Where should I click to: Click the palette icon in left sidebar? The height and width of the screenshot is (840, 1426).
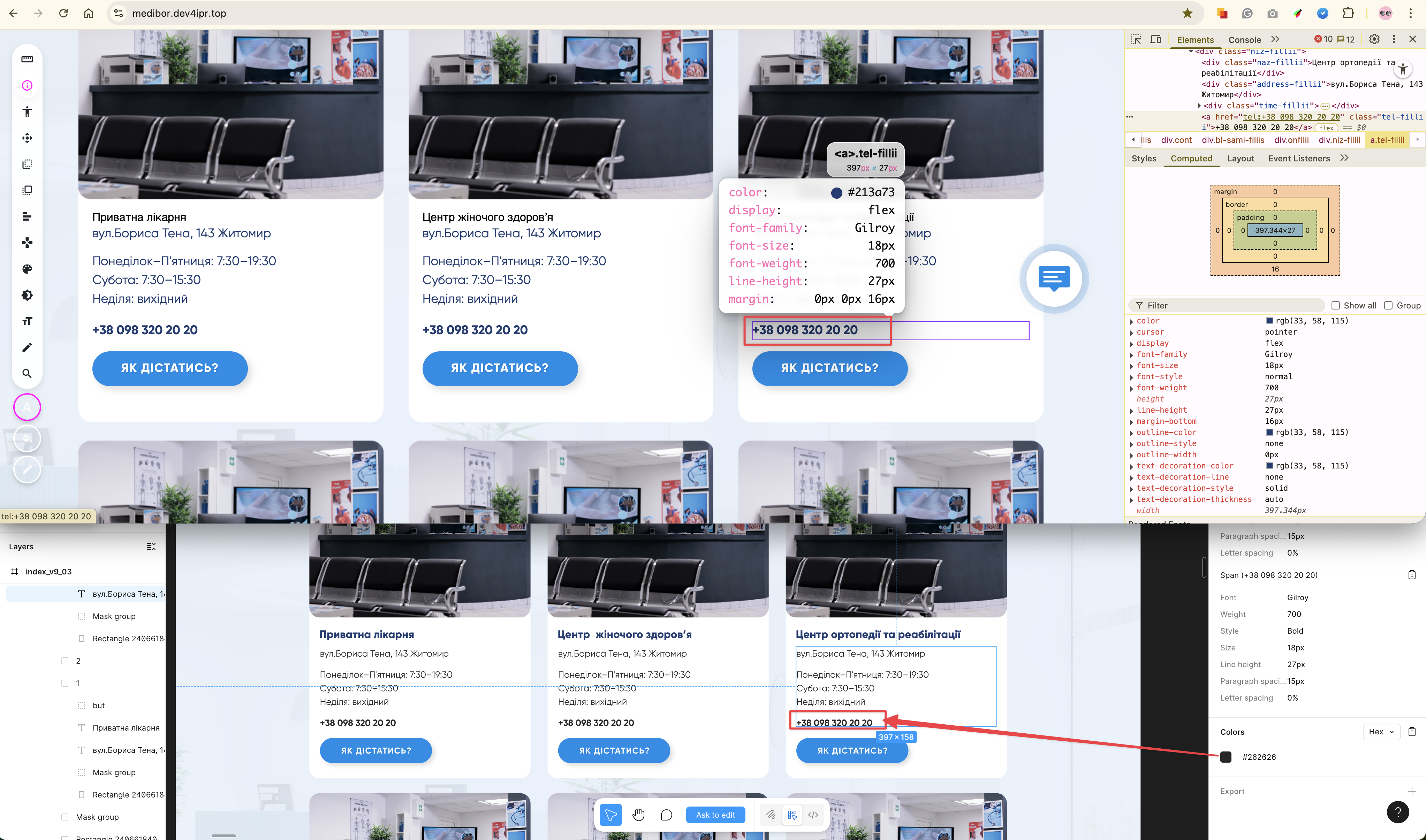click(x=27, y=269)
